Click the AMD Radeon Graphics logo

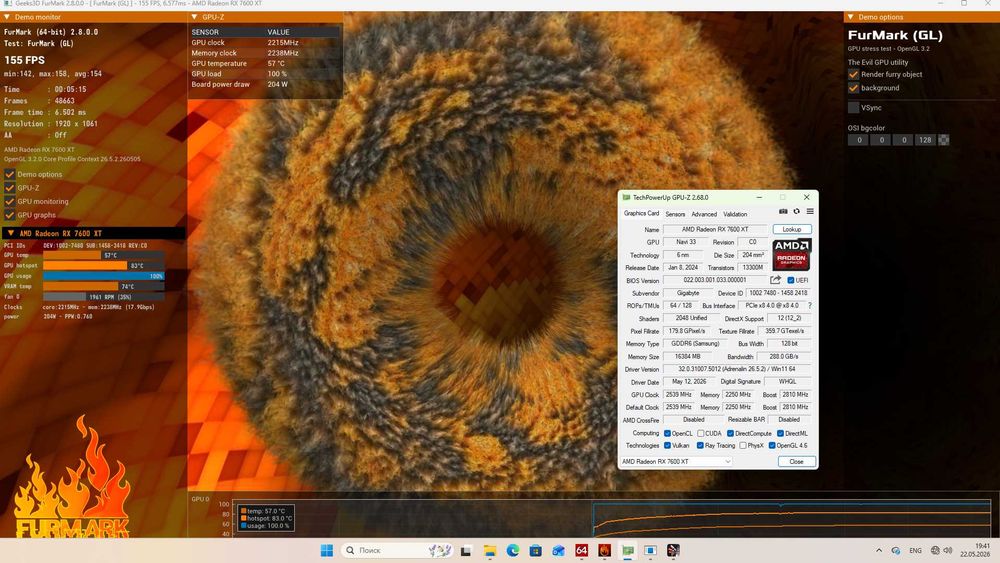(x=791, y=254)
